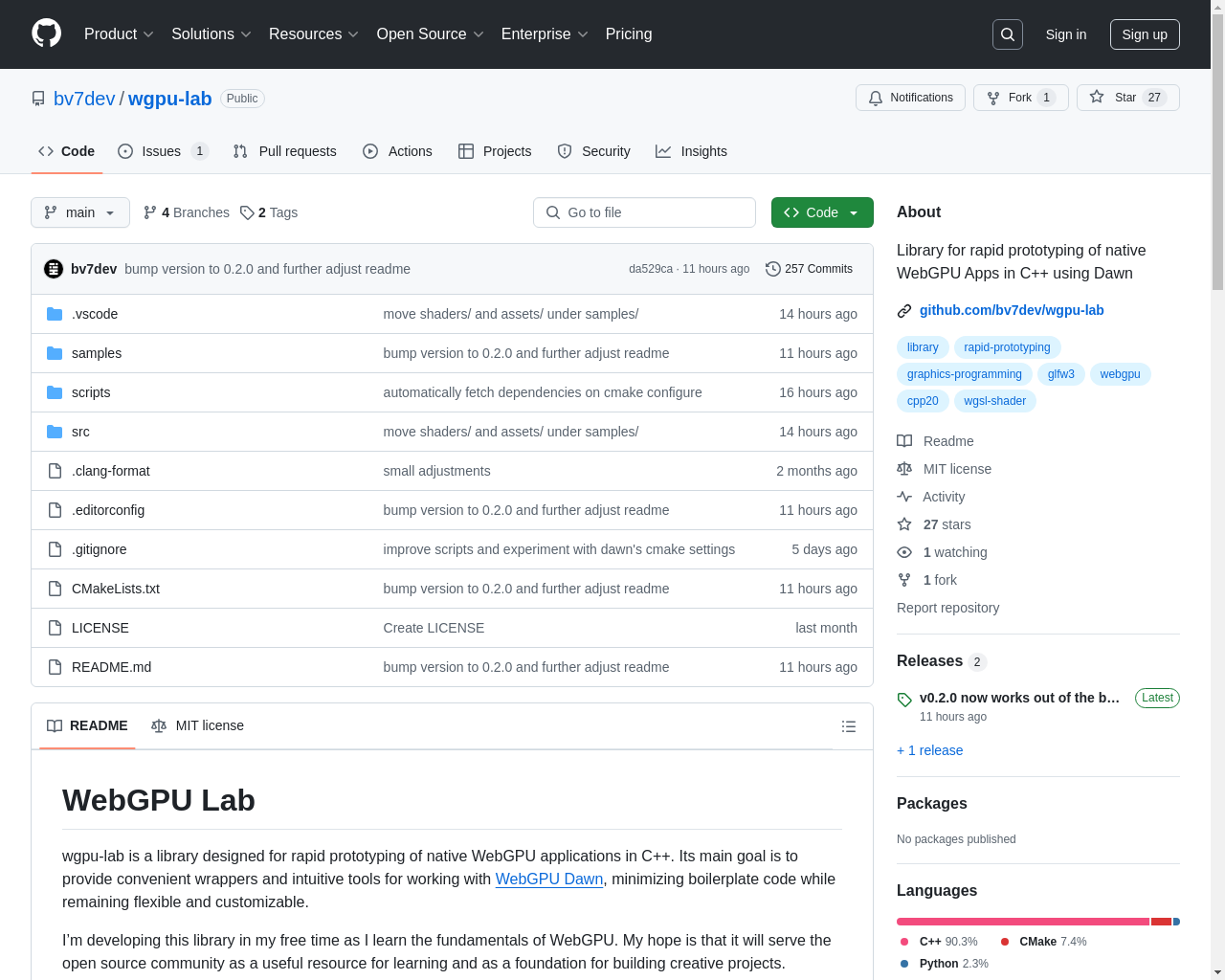
Task: Fork the repository
Action: tap(1020, 98)
